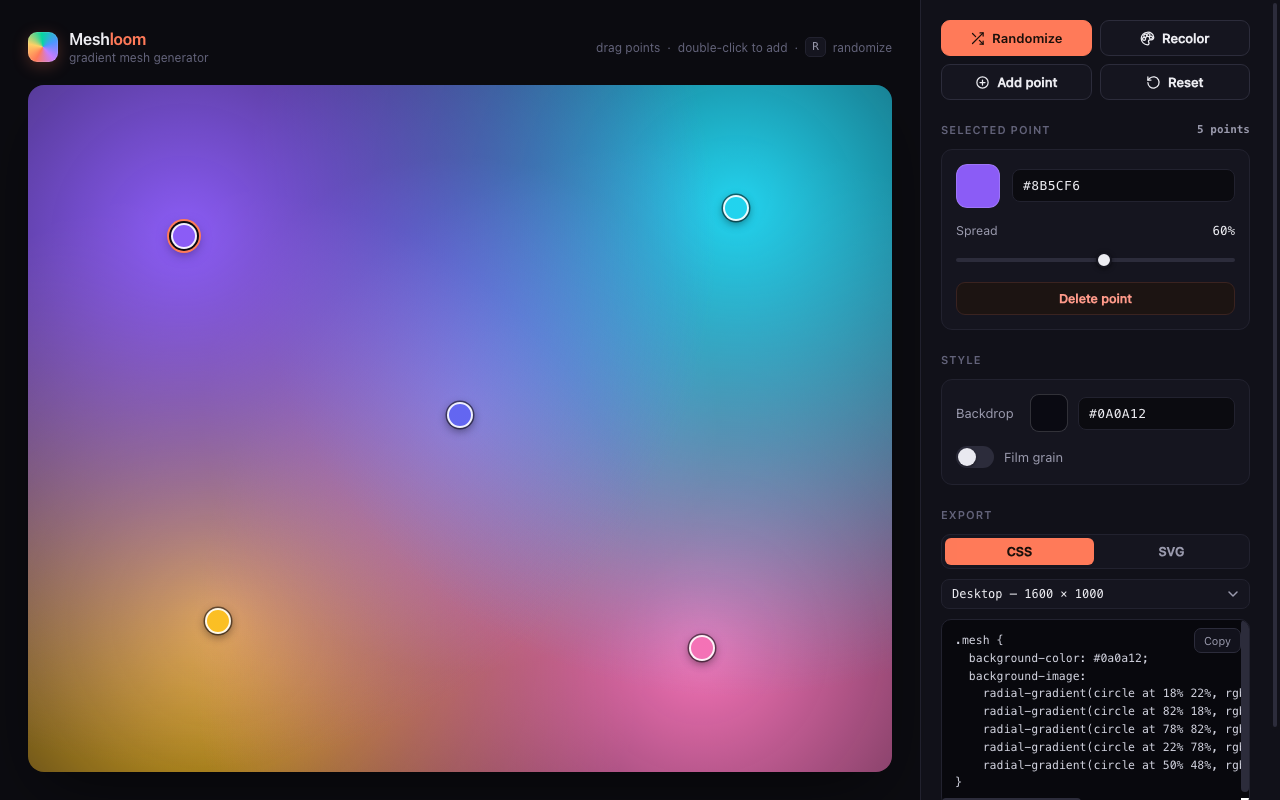Click the 60% spread value
Image resolution: width=1280 pixels, height=800 pixels.
[1223, 231]
